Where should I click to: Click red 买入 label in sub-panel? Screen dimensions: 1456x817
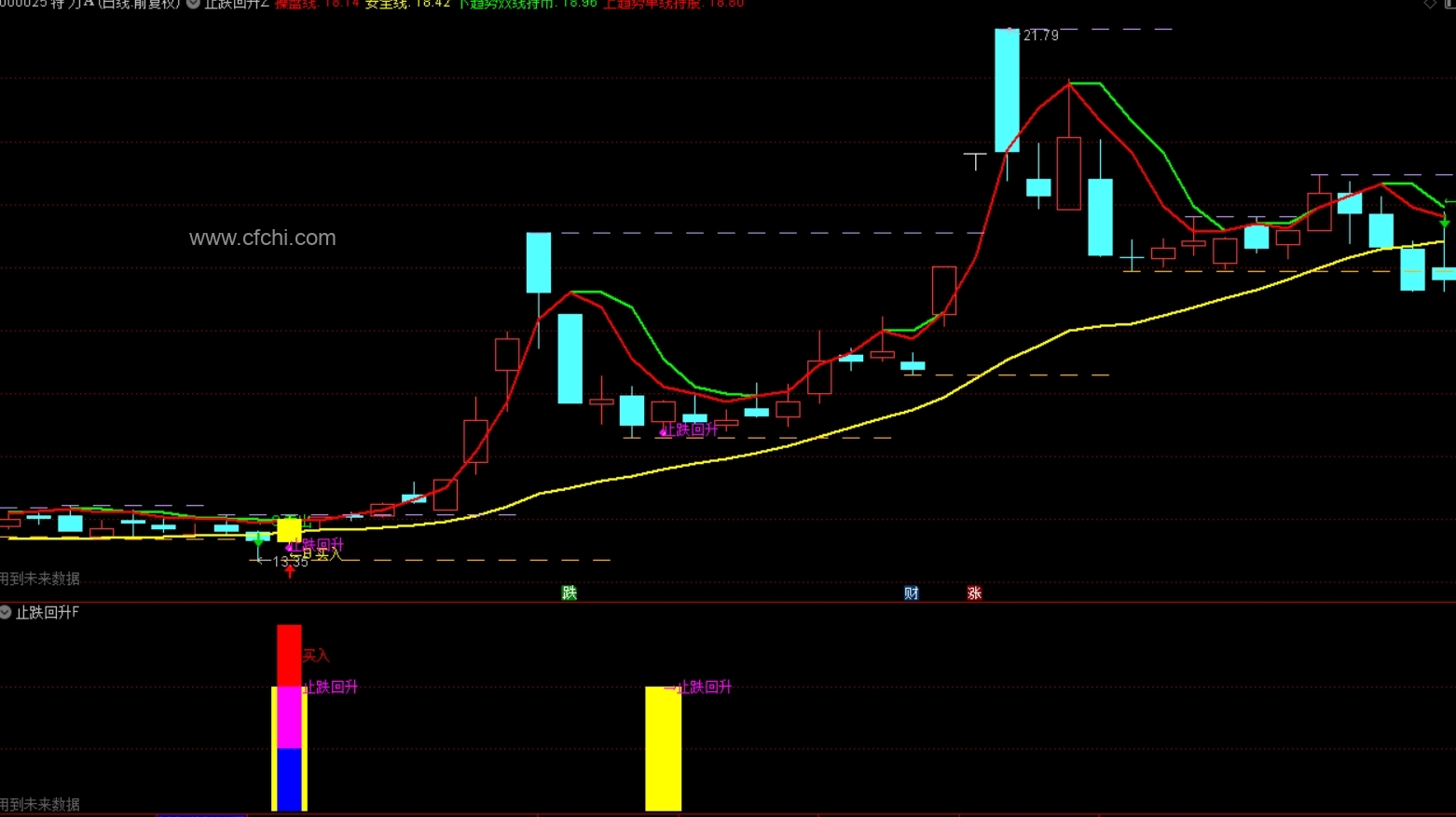316,656
